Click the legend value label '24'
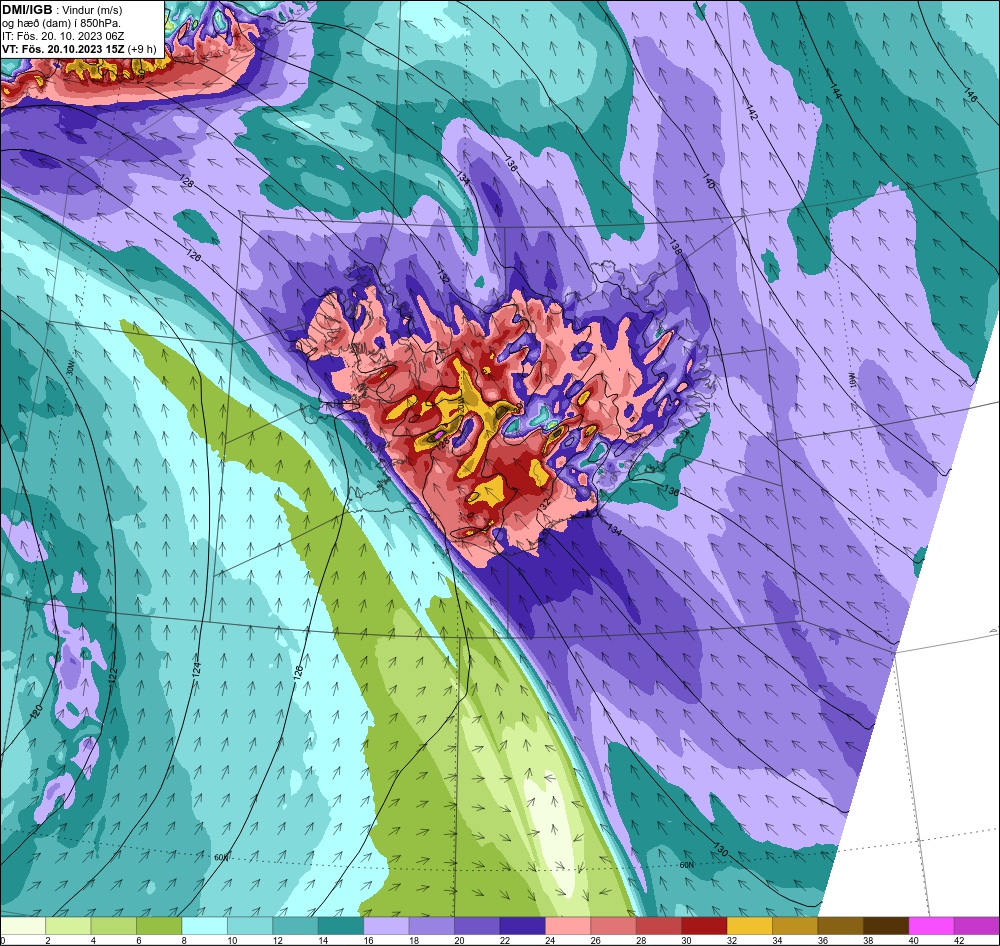Image resolution: width=1000 pixels, height=946 pixels. coord(550,940)
